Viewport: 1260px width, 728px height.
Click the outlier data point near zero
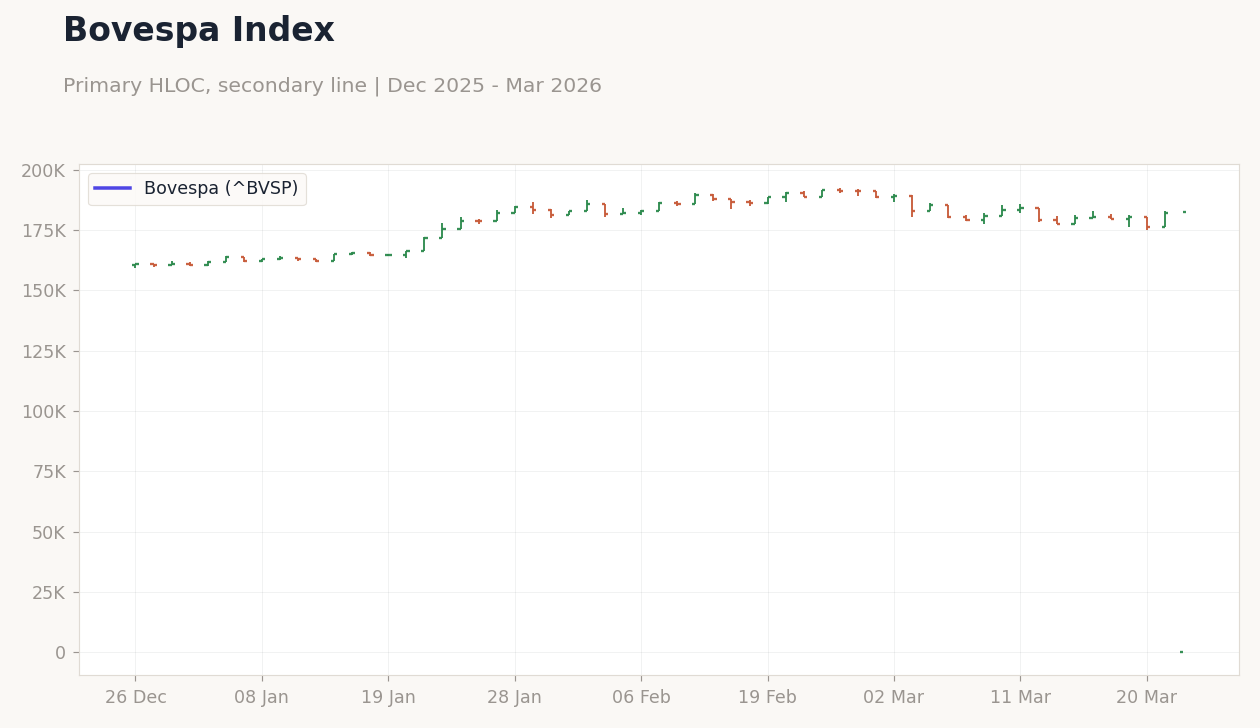tap(1181, 652)
